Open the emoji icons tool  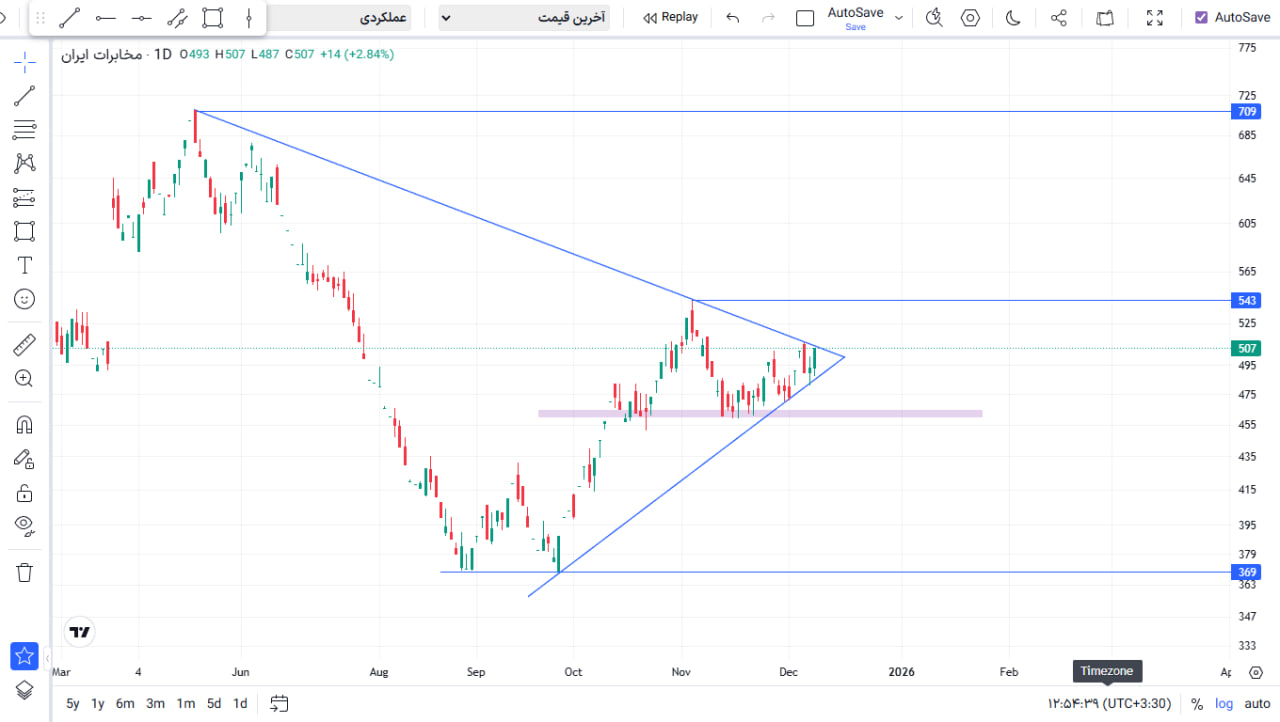coord(25,298)
